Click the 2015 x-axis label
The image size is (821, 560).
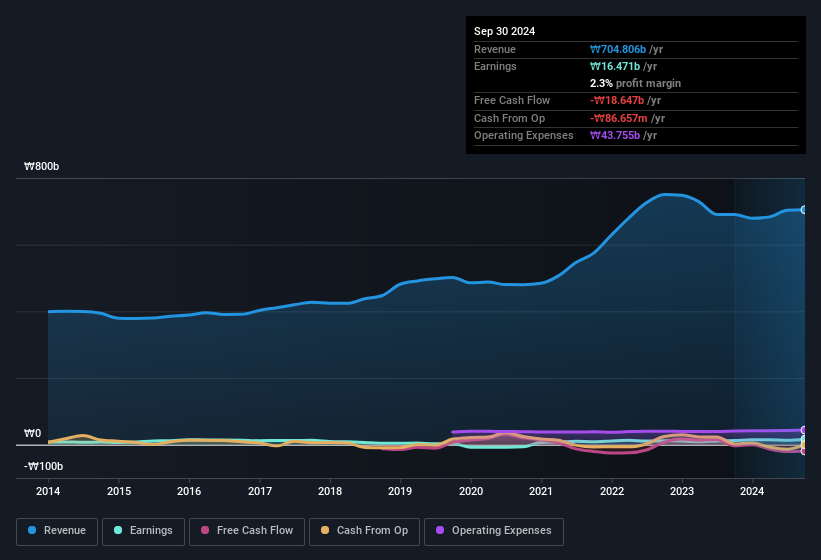(x=119, y=491)
